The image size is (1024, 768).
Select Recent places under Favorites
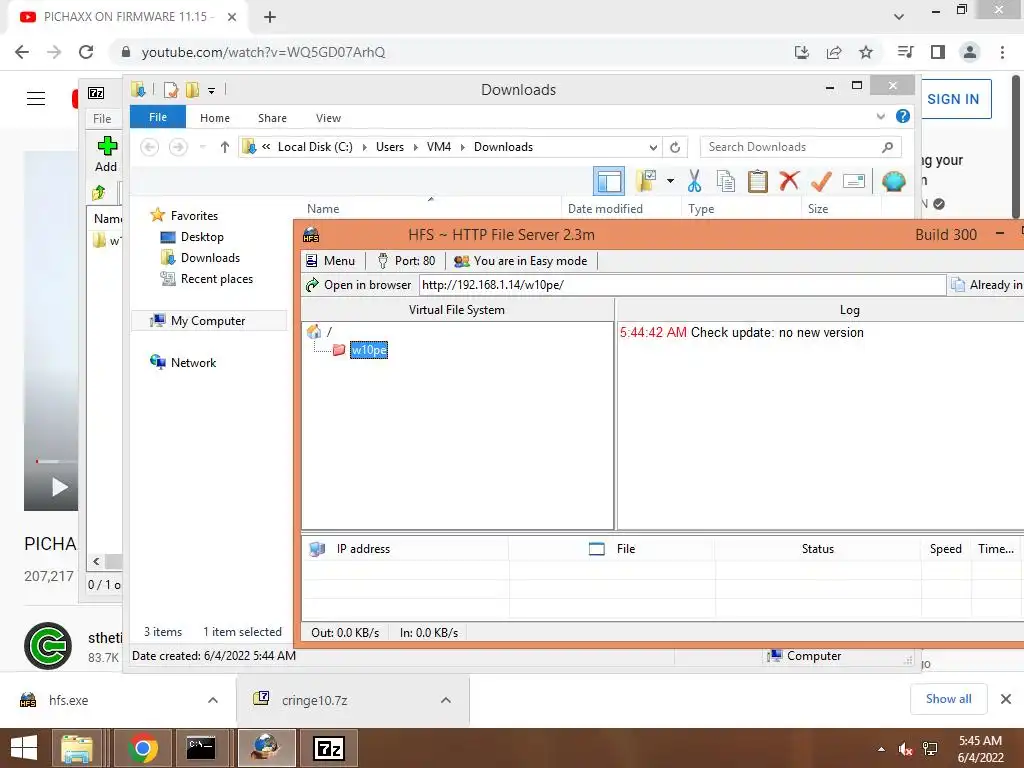pyautogui.click(x=216, y=278)
